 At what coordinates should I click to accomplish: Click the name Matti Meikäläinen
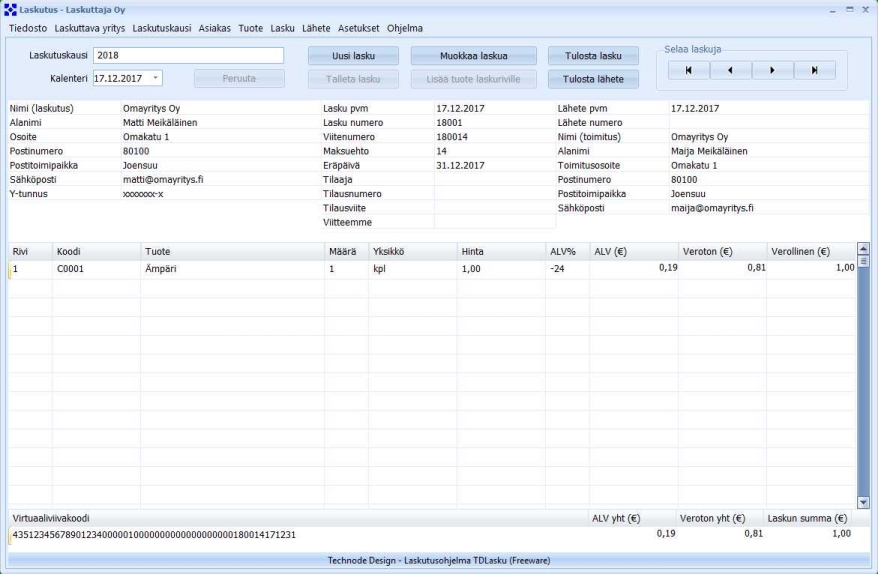[160, 123]
